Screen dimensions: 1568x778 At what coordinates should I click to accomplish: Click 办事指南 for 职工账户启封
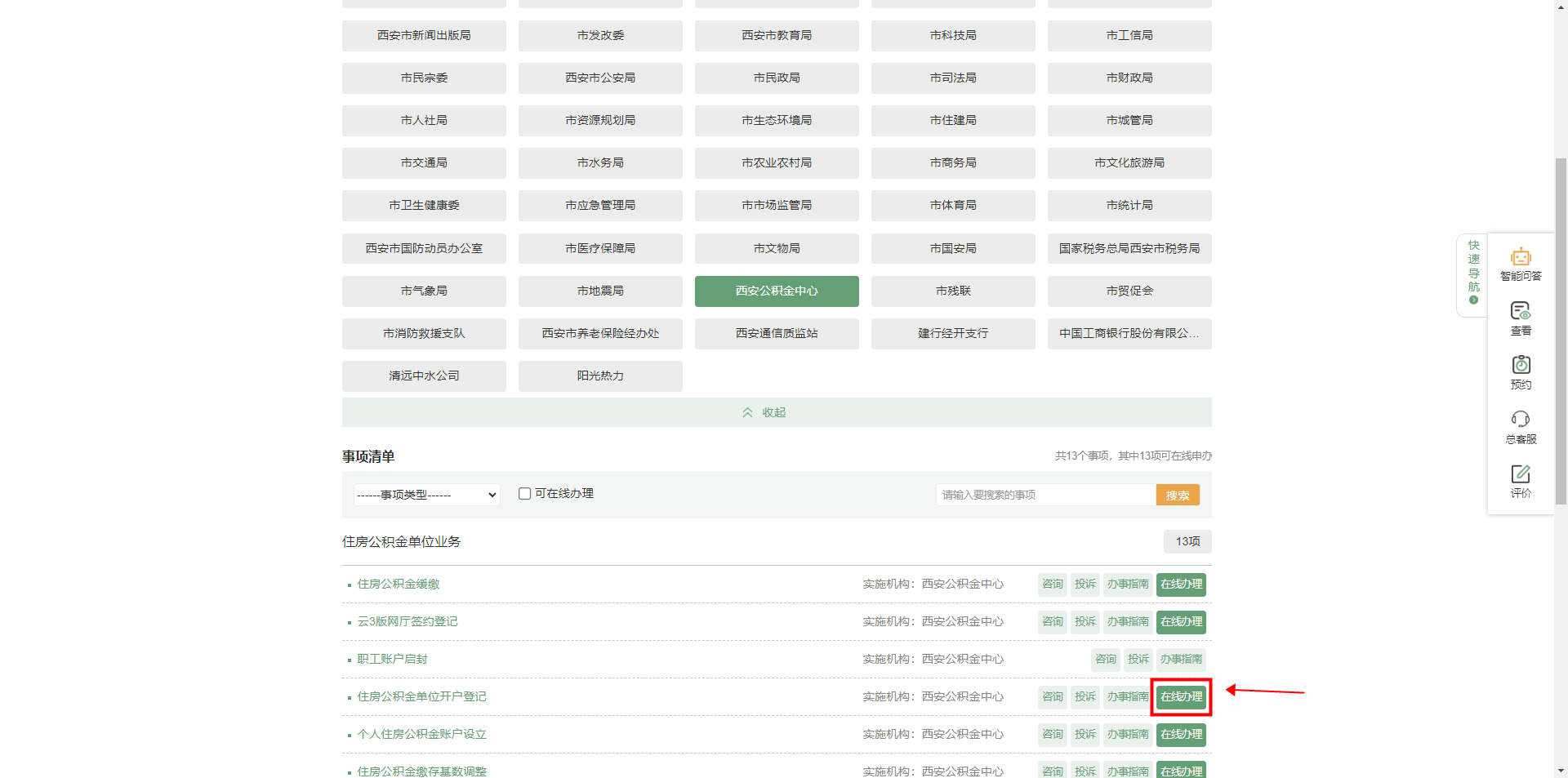tap(1181, 659)
